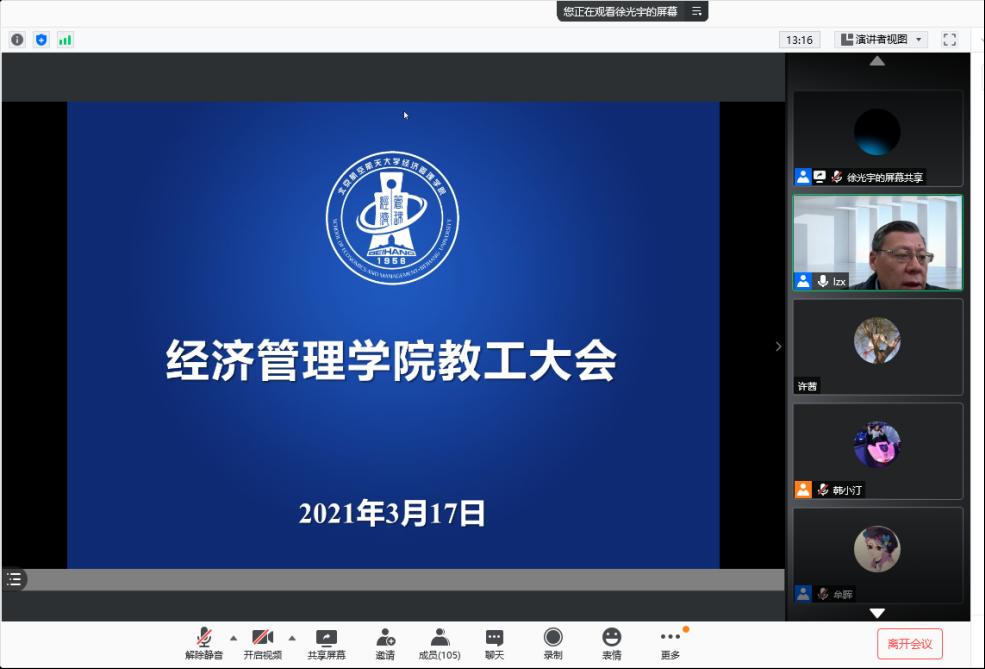Open the chat panel
This screenshot has height=669, width=985.
pos(494,644)
